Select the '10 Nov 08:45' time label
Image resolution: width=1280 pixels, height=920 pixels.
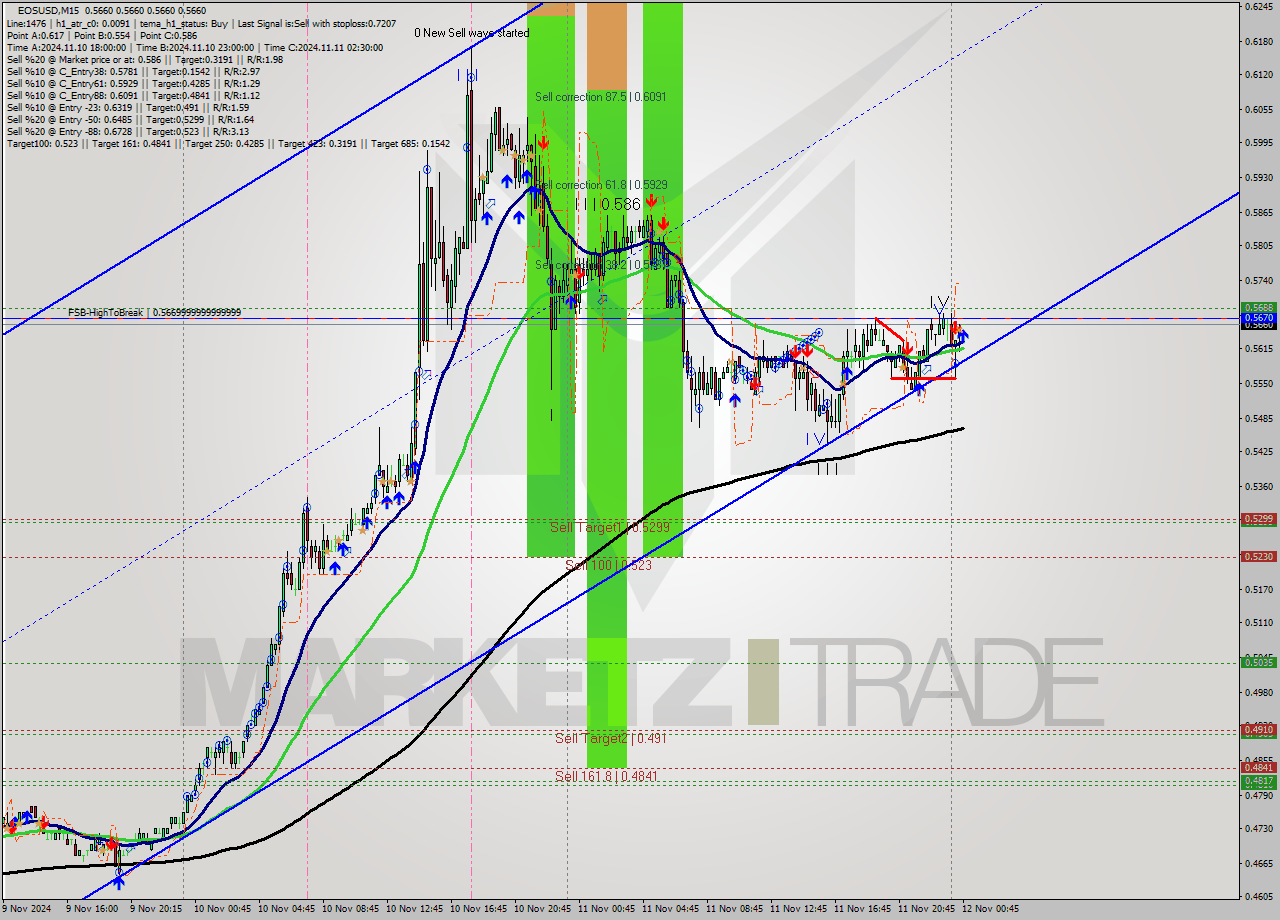coord(350,909)
